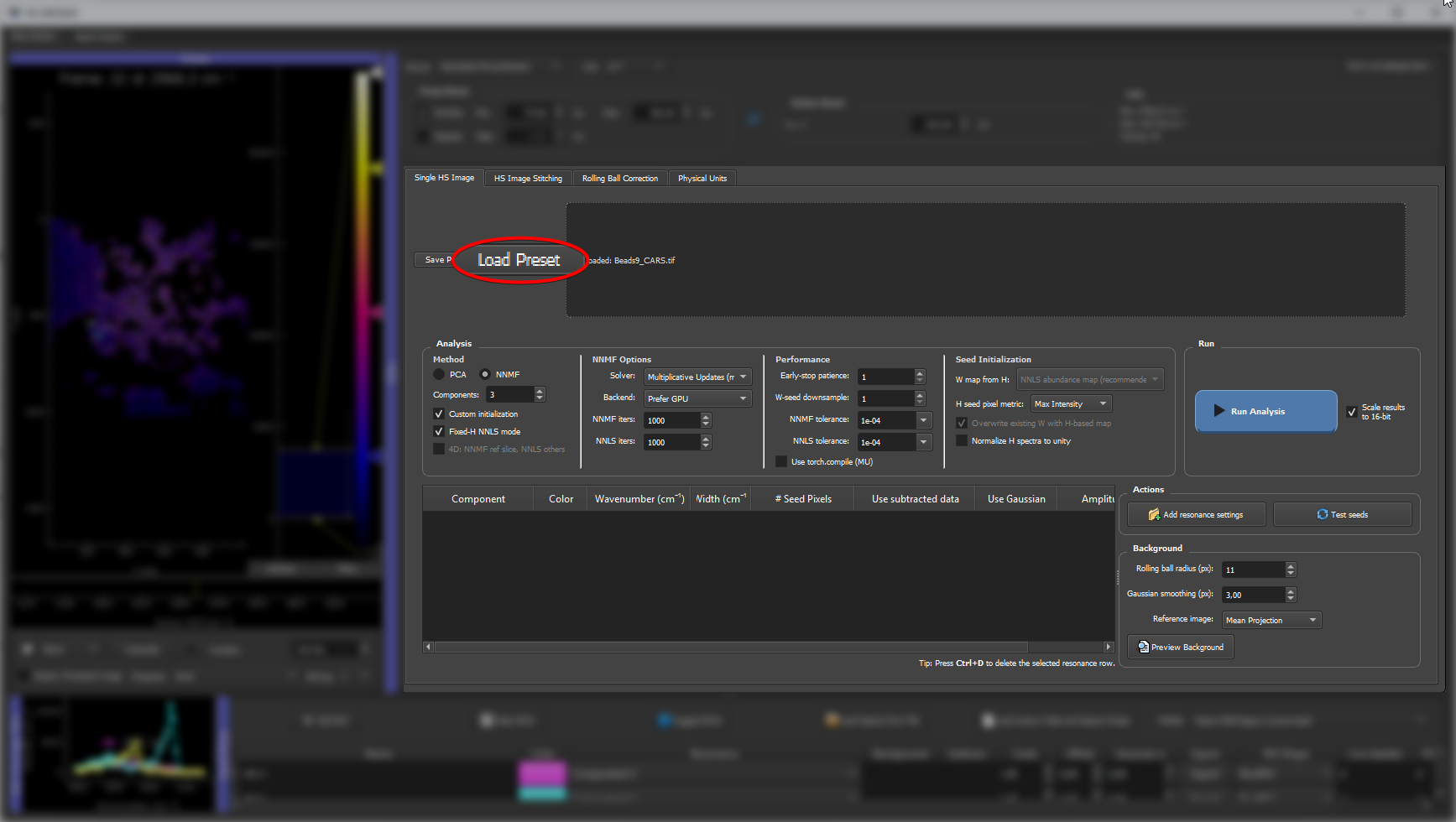Click the Gaussian smoothing value field
Screen dimensions: 1456x822
click(x=1254, y=595)
